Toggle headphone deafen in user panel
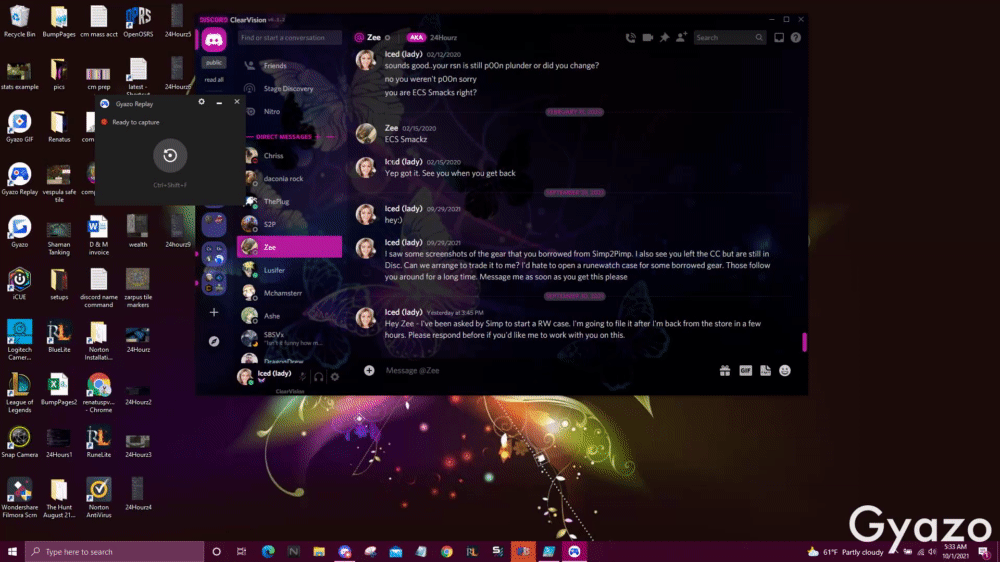This screenshot has width=1000, height=562. (319, 377)
